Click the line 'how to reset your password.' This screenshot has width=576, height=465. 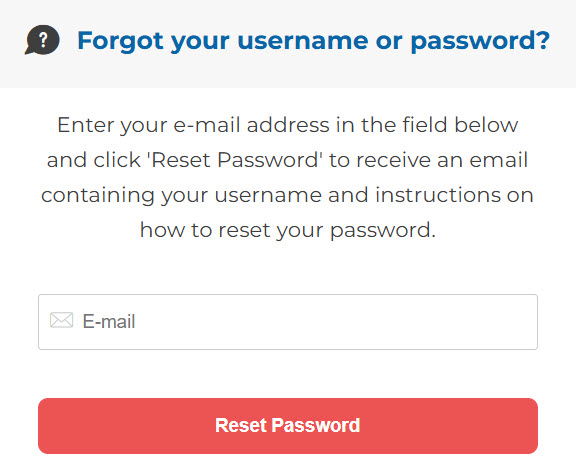(x=288, y=230)
